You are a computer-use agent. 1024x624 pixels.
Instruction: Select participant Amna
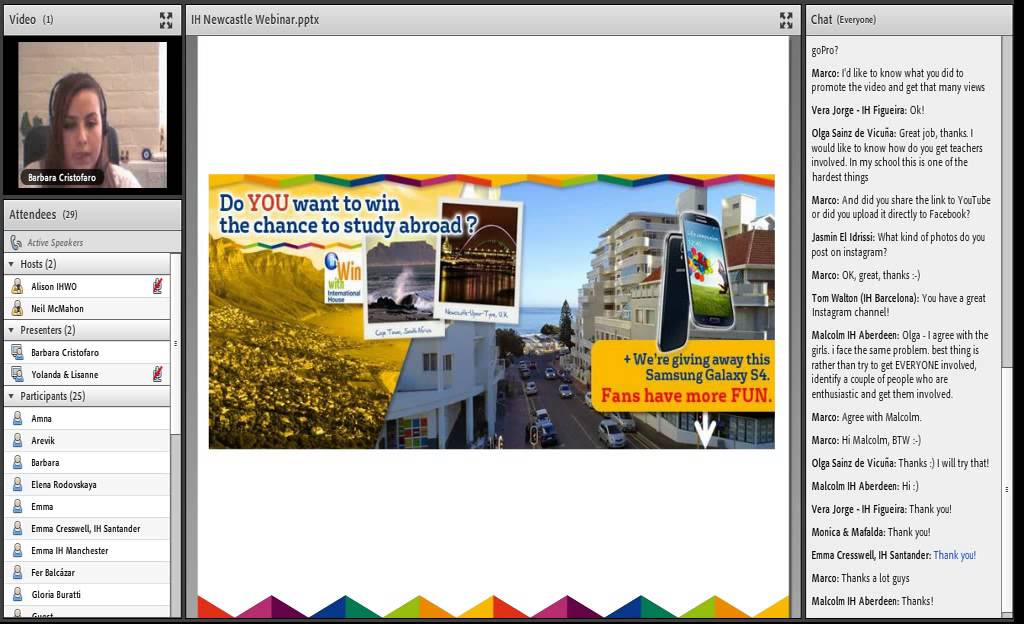coord(88,418)
